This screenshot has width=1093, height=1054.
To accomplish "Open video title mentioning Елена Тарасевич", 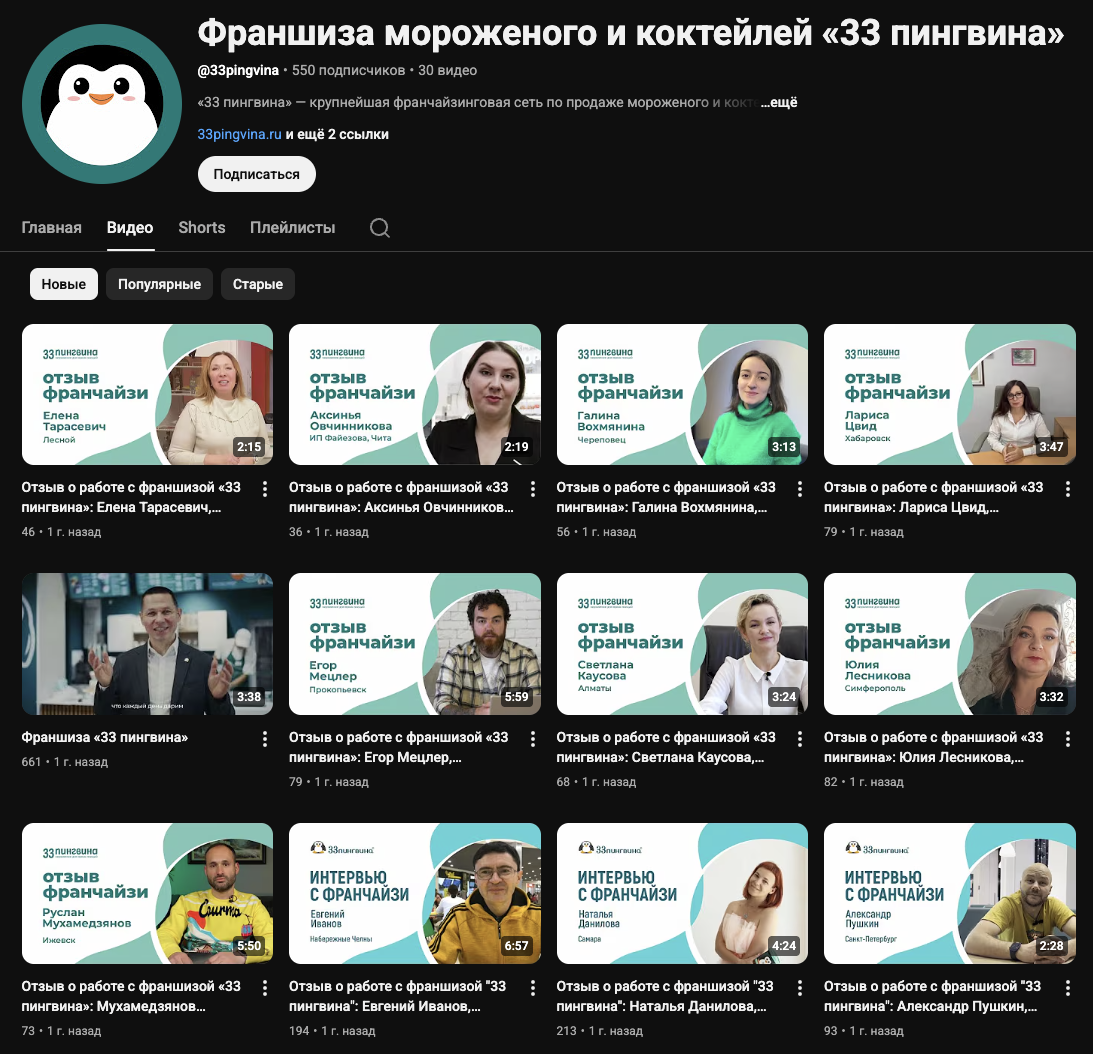I will coord(131,497).
